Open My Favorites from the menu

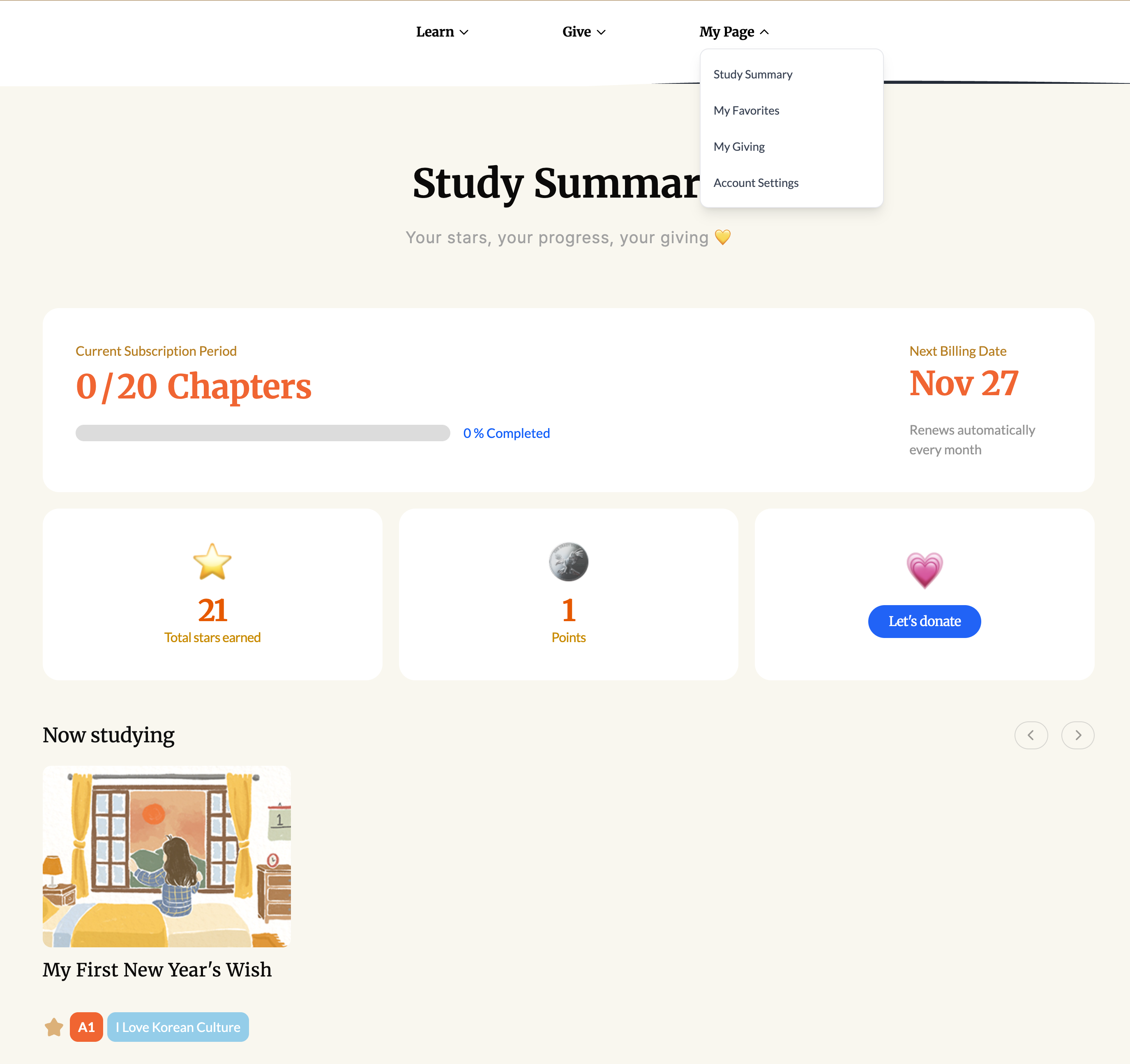(746, 111)
